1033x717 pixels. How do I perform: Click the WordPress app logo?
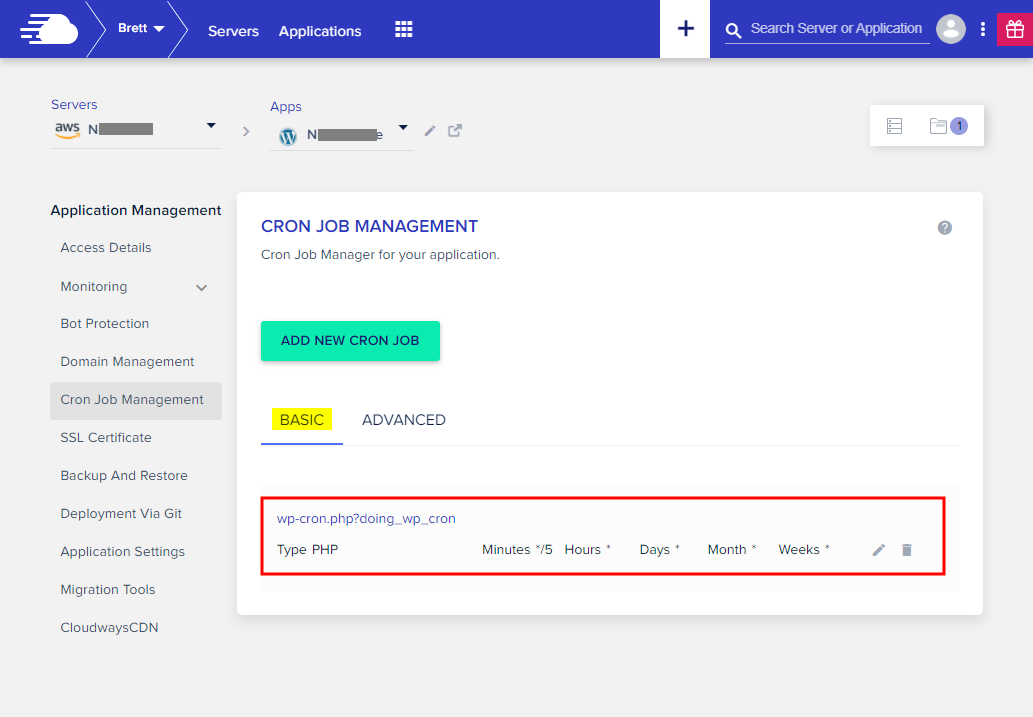click(x=288, y=136)
